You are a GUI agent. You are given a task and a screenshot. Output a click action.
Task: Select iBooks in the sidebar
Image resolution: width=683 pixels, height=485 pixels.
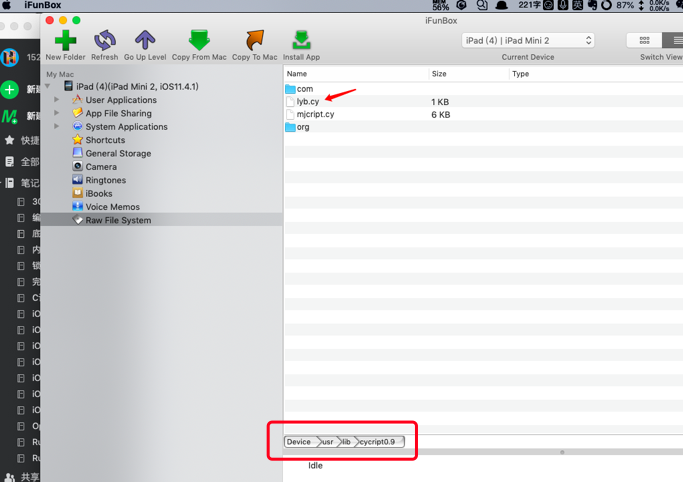[99, 193]
